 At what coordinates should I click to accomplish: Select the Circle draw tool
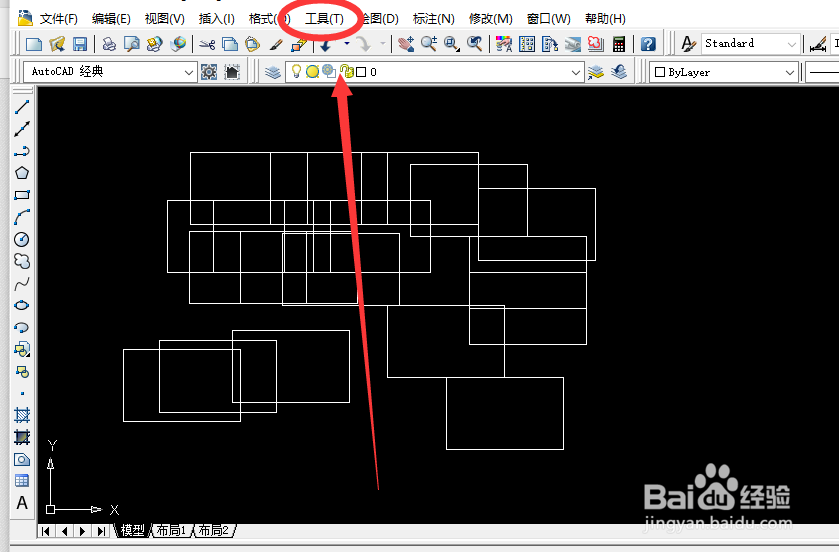coord(22,239)
